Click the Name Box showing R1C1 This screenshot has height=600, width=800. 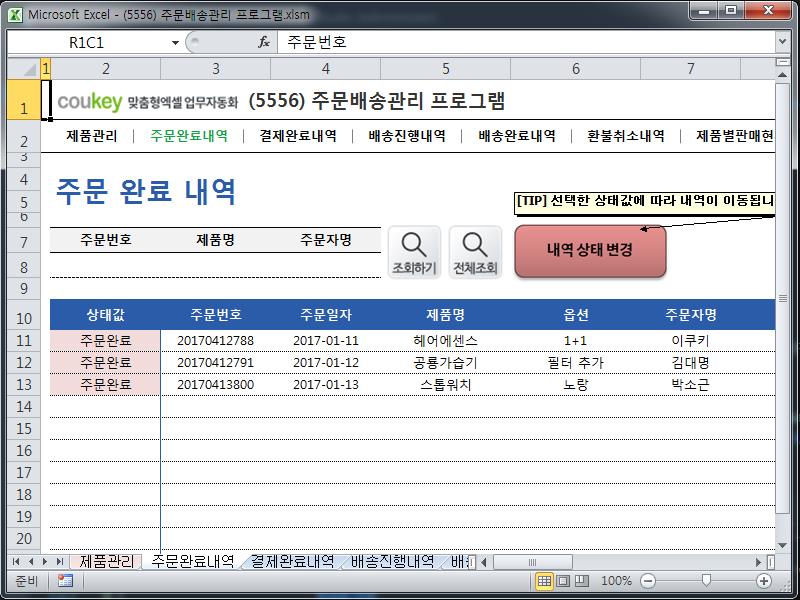(87, 42)
